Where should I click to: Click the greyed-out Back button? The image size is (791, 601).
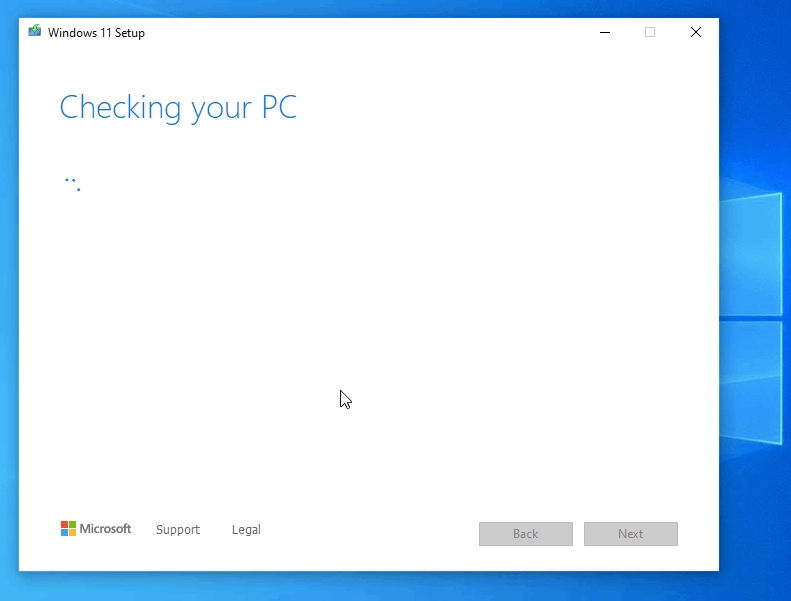click(x=526, y=534)
